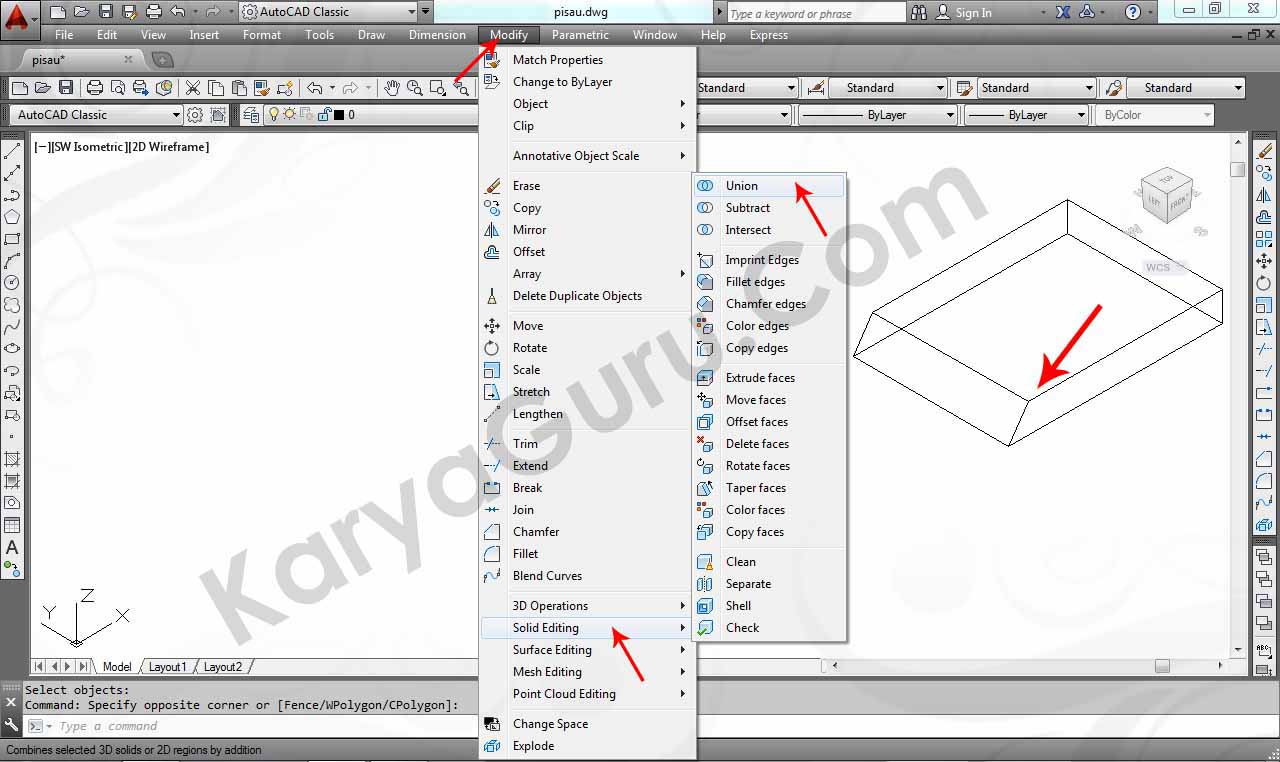1280x762 pixels.
Task: Click the binoculars search icon
Action: click(919, 12)
